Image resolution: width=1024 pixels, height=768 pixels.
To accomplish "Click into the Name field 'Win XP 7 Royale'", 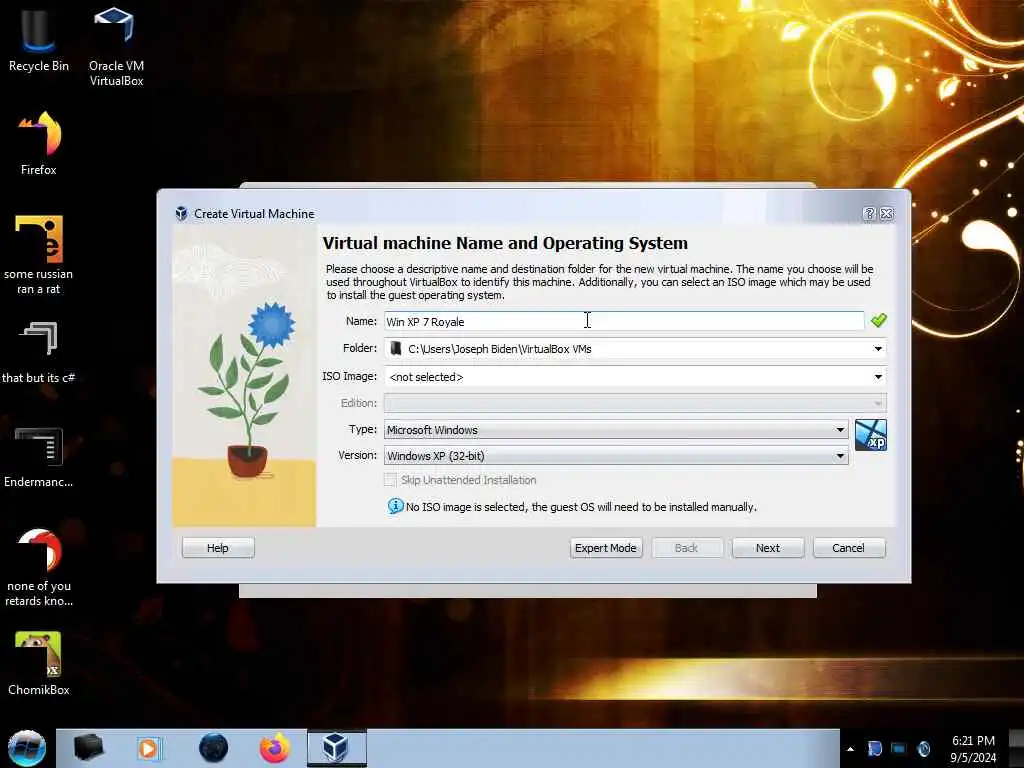I will click(624, 321).
